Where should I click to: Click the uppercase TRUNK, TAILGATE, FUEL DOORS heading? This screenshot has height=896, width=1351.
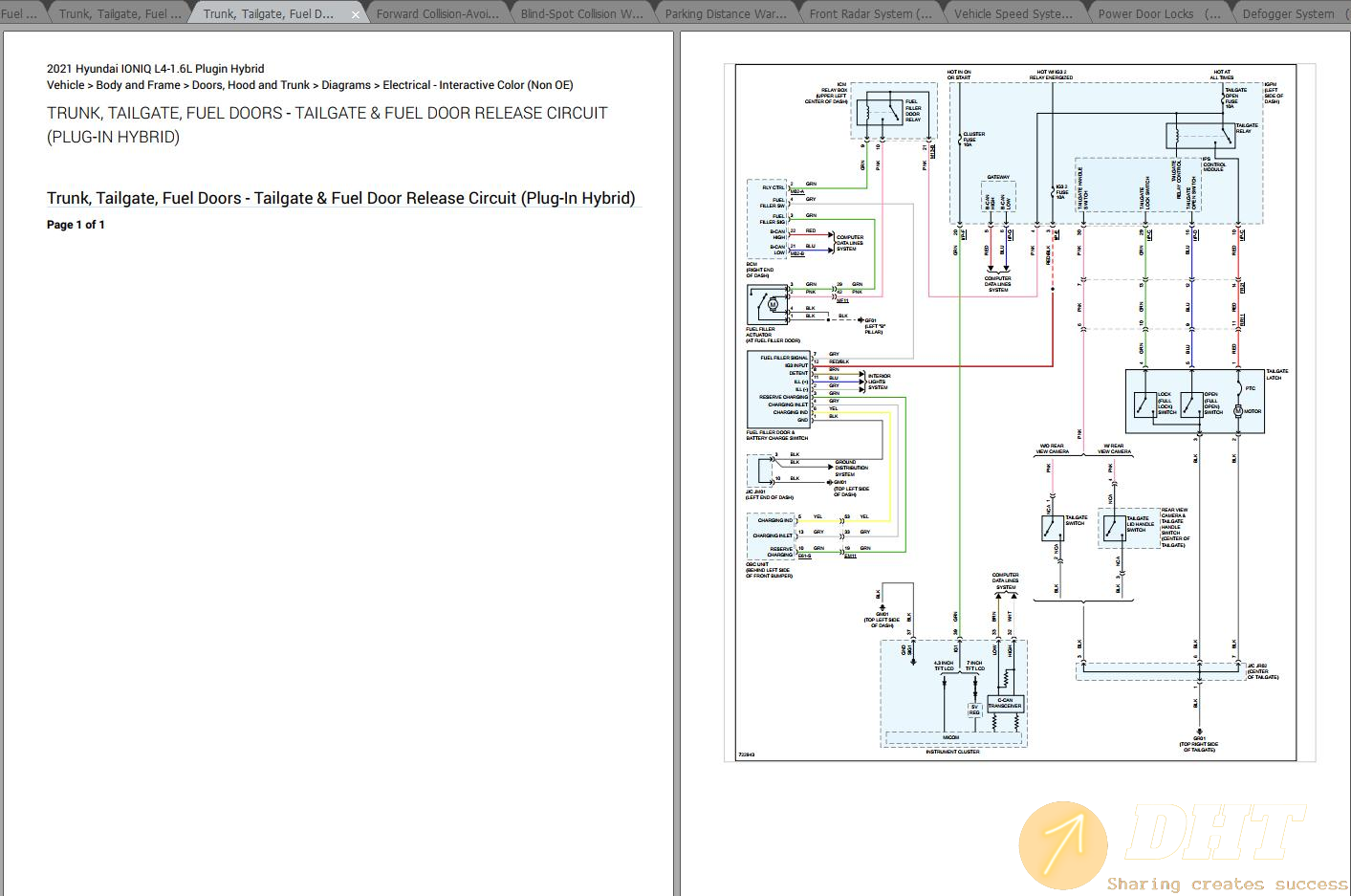click(x=327, y=124)
